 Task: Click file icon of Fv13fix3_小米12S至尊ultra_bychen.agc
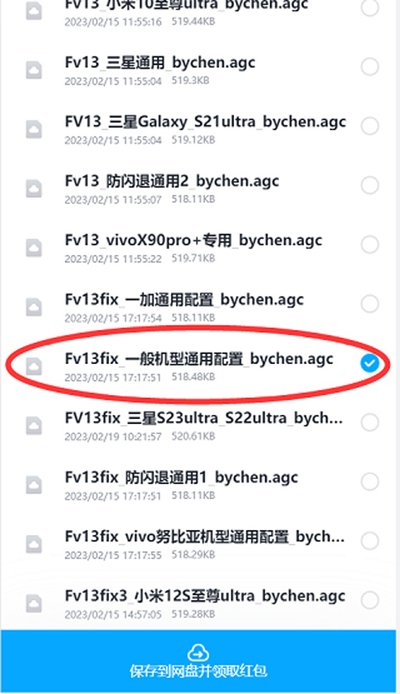34,604
